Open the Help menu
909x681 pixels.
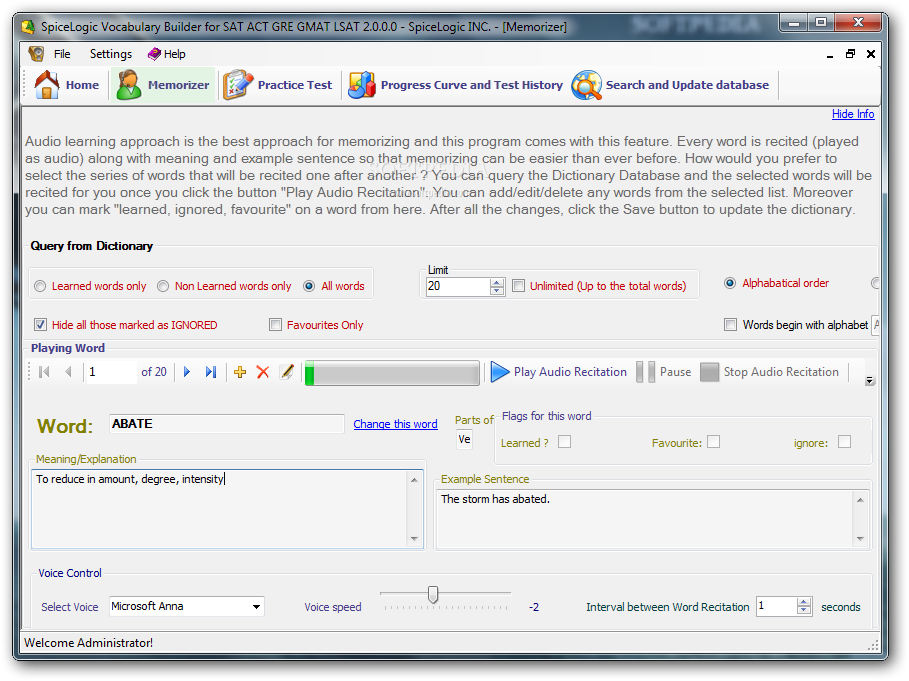point(167,54)
